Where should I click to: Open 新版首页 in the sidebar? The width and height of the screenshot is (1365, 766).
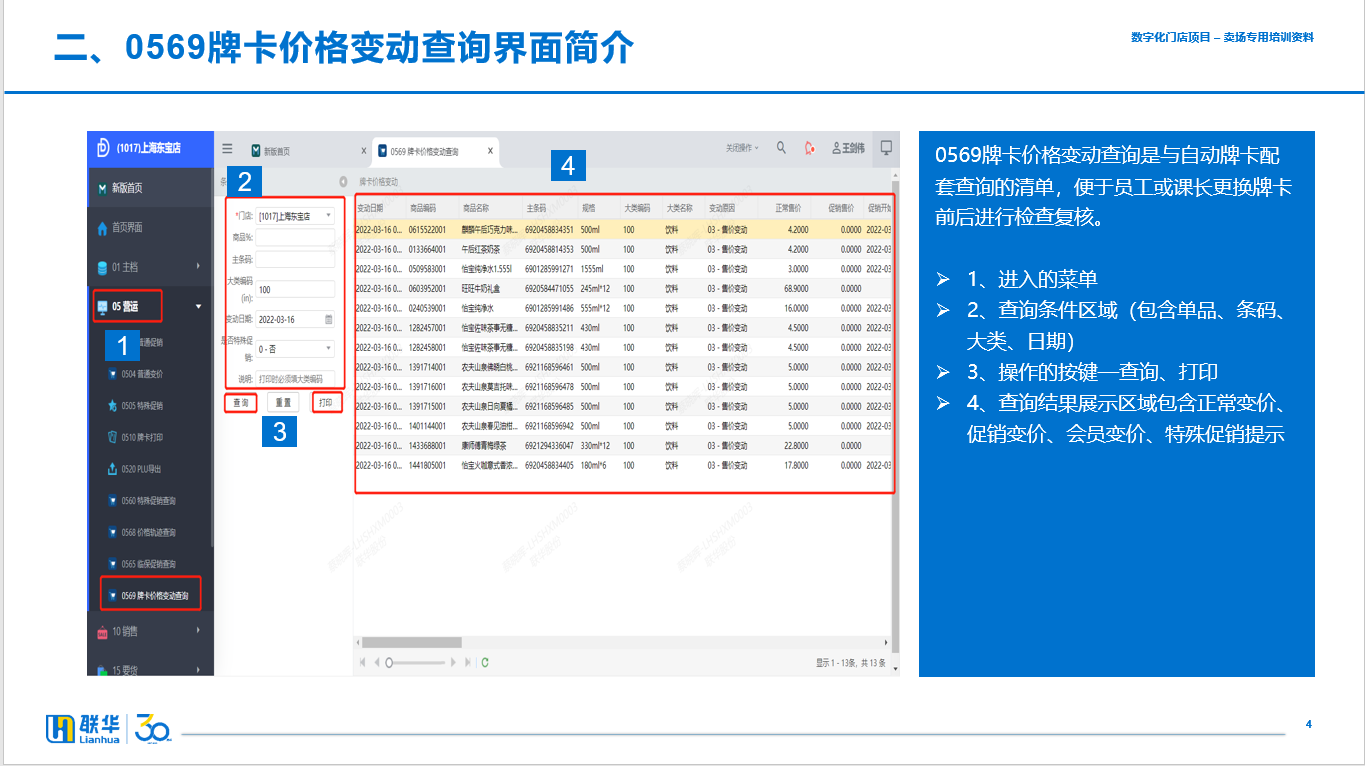pyautogui.click(x=150, y=188)
